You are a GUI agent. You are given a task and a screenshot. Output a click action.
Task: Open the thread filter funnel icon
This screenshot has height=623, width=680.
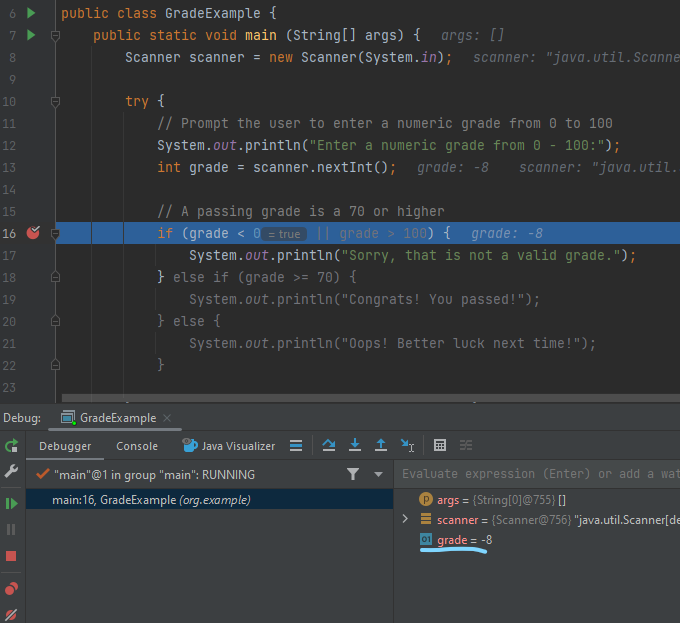click(353, 474)
